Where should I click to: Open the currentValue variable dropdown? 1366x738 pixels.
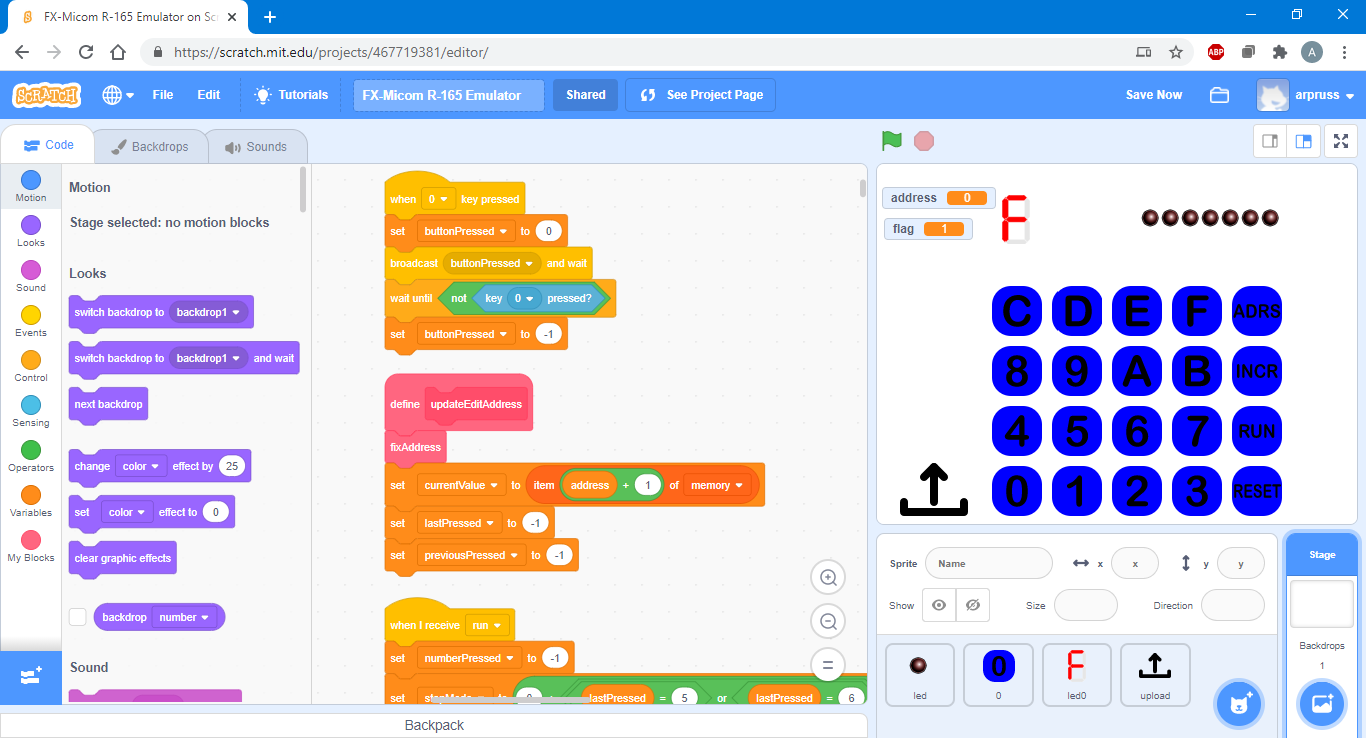point(462,485)
